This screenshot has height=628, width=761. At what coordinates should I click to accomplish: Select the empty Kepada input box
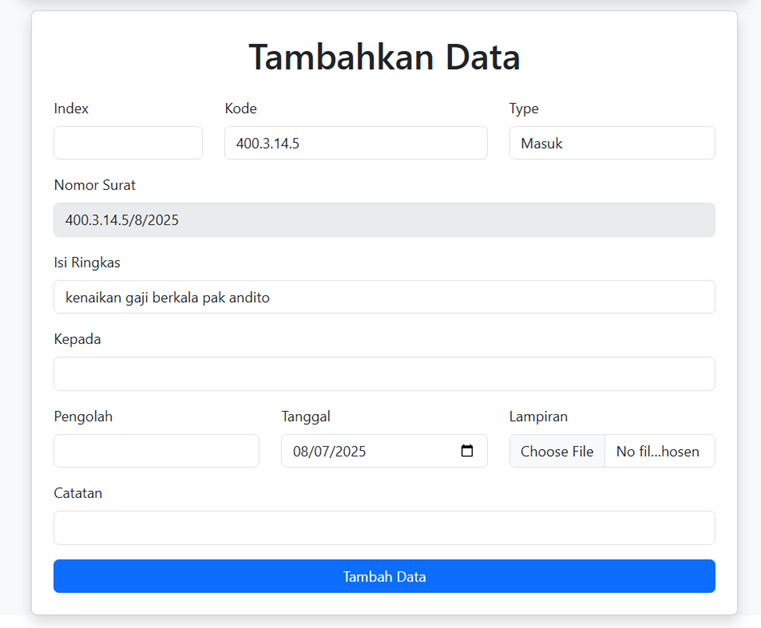point(384,374)
